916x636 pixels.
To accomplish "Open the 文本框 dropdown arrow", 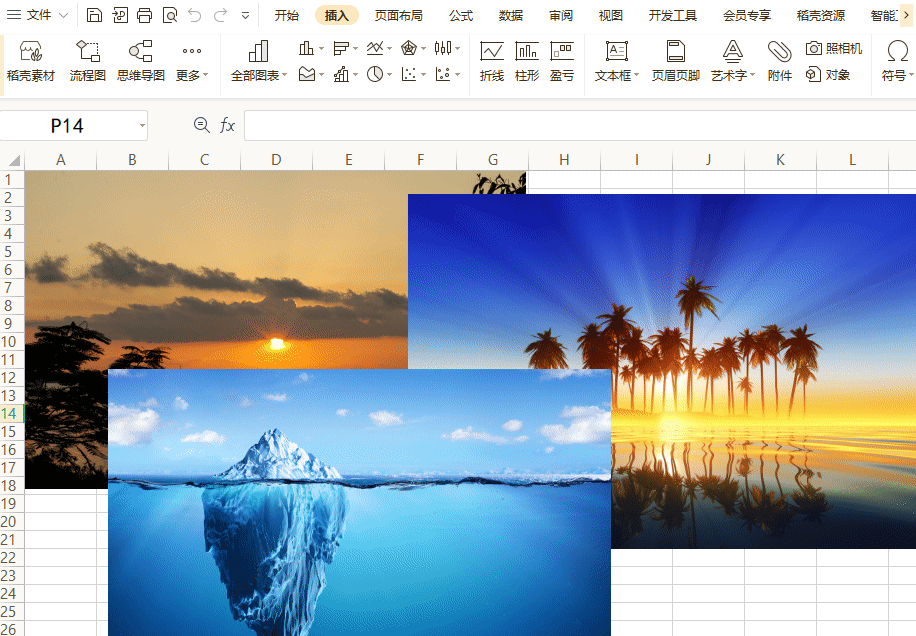I will 637,75.
